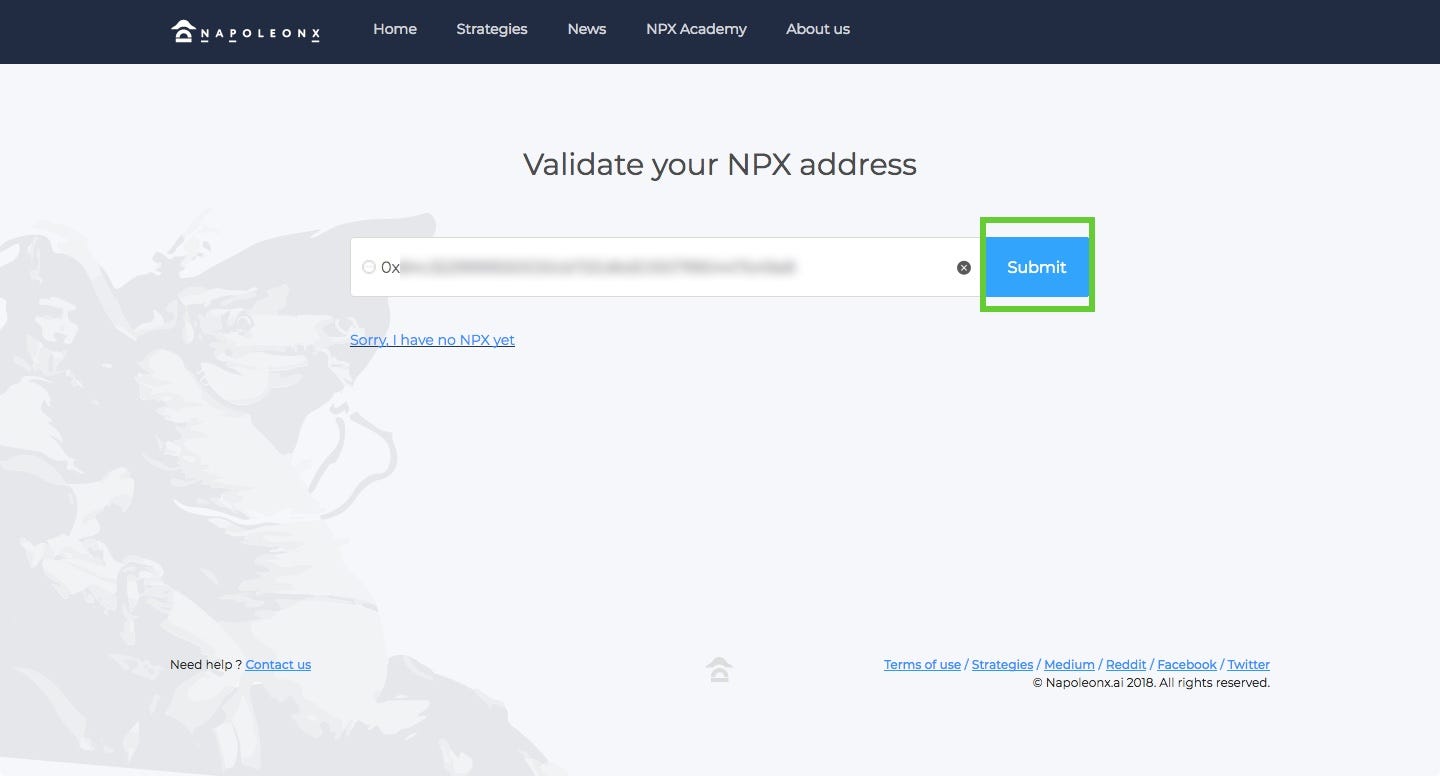Click the NapoleonX logo in the header
The height and width of the screenshot is (776, 1440).
tap(246, 32)
